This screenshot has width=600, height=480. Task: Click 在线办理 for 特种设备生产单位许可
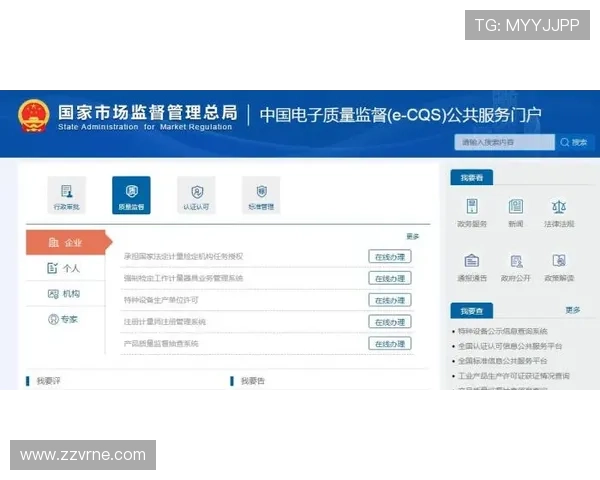[390, 300]
